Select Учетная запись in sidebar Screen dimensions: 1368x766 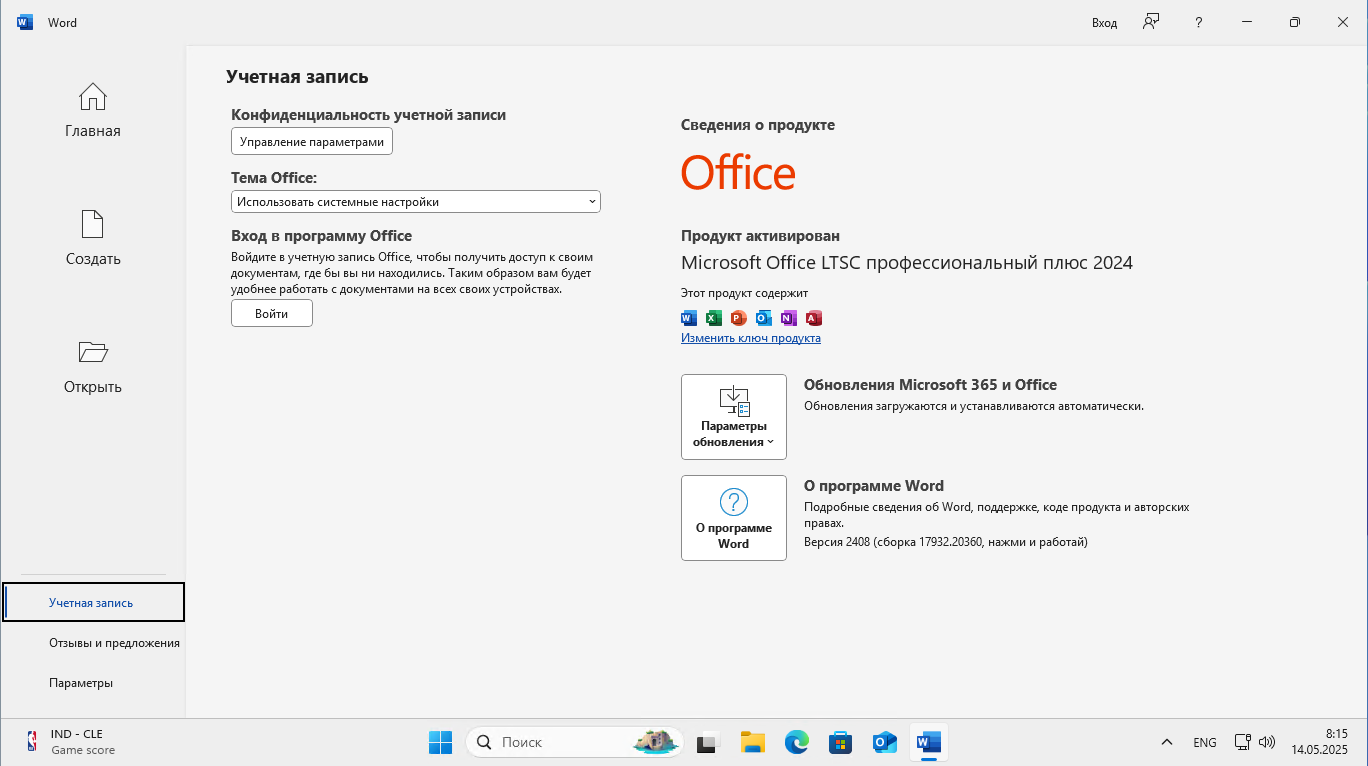click(x=94, y=602)
